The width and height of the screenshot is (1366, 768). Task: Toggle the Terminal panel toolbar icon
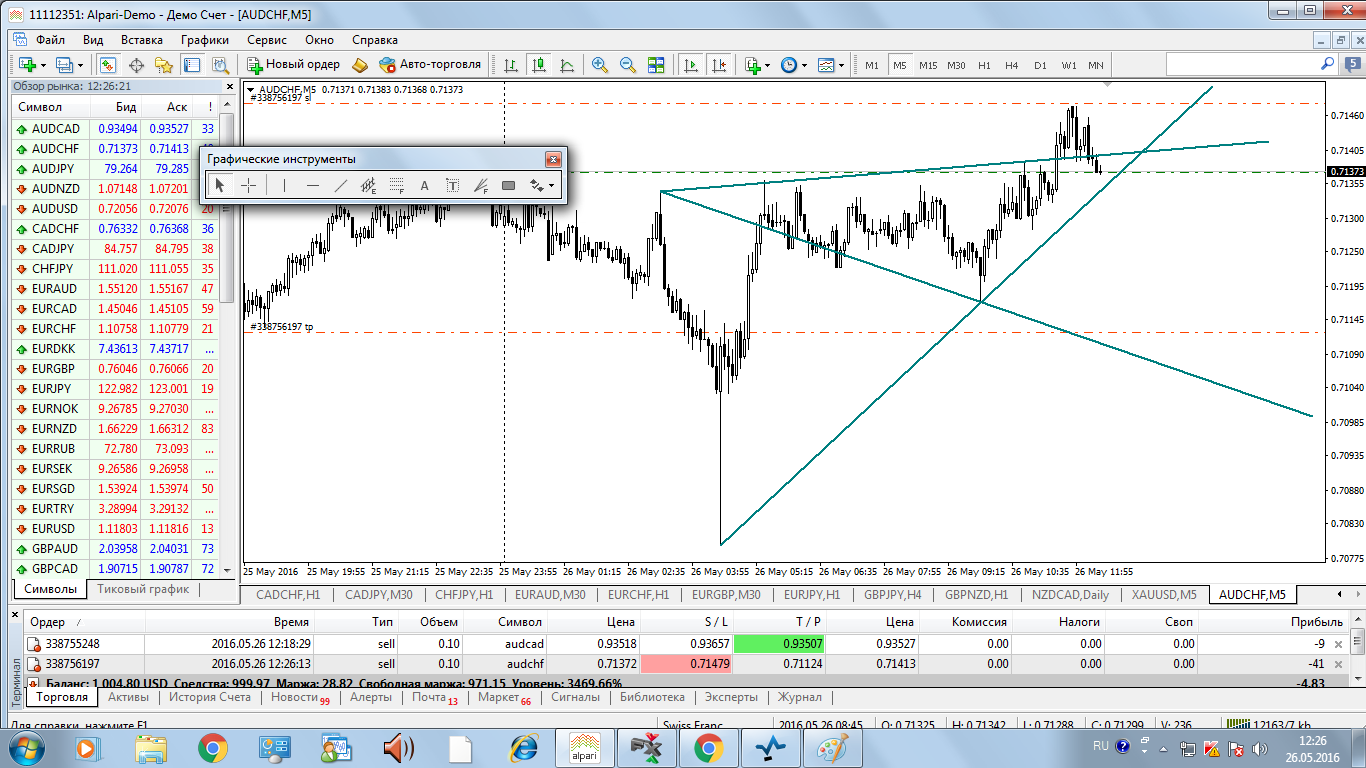(x=192, y=64)
